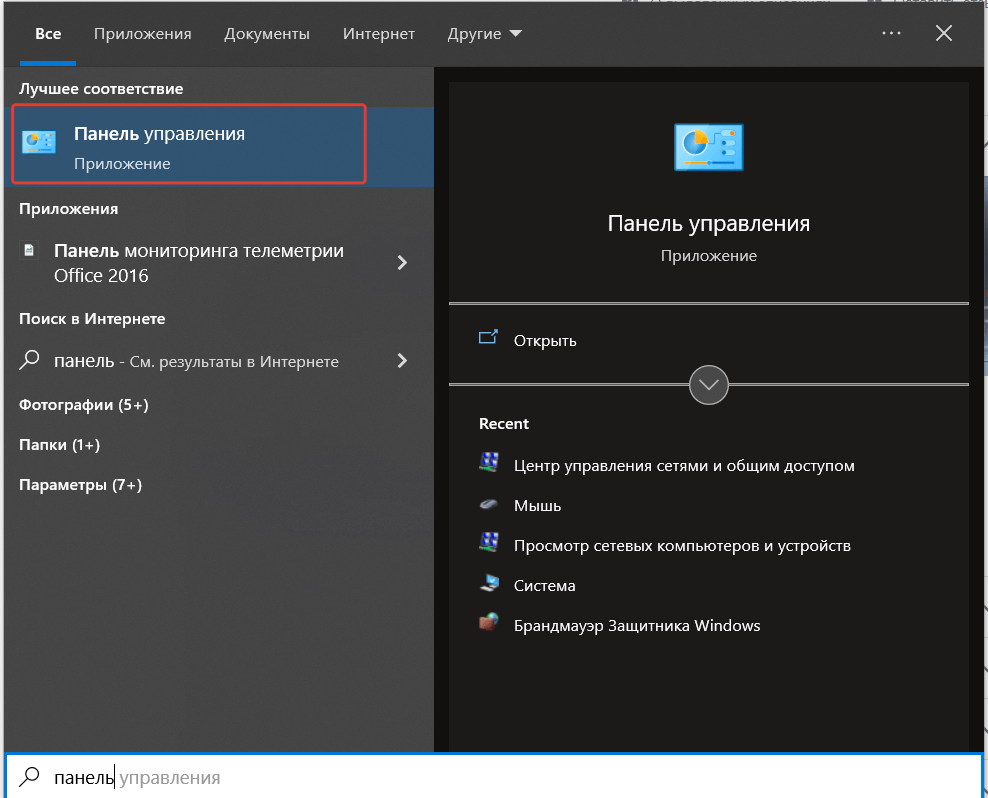Expand web search result arrow for панель

(x=402, y=361)
